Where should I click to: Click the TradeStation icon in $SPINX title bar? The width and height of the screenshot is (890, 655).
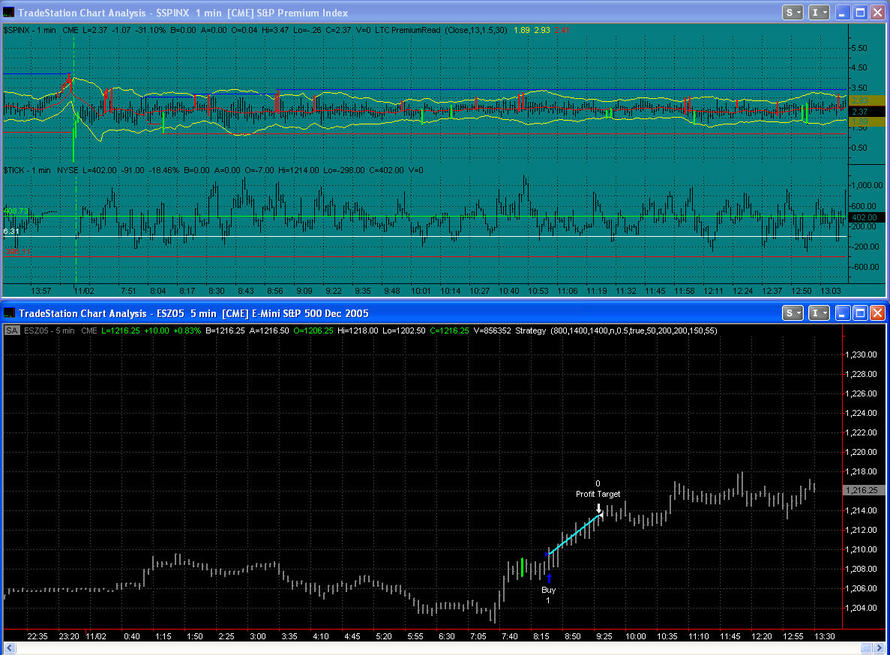[x=9, y=12]
